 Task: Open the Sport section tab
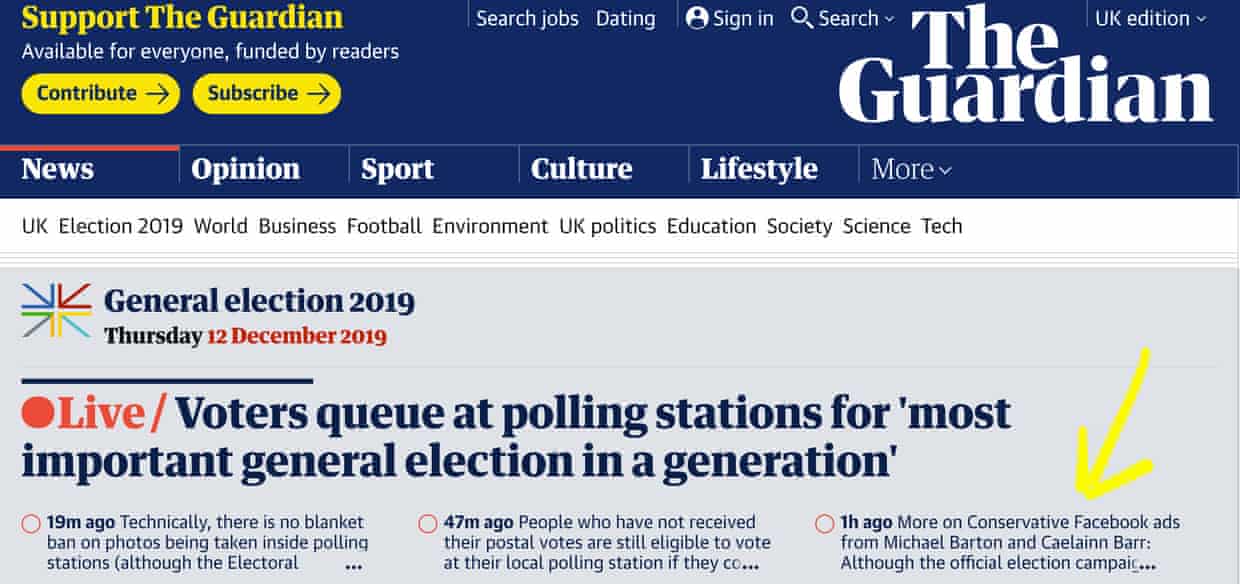tap(397, 169)
